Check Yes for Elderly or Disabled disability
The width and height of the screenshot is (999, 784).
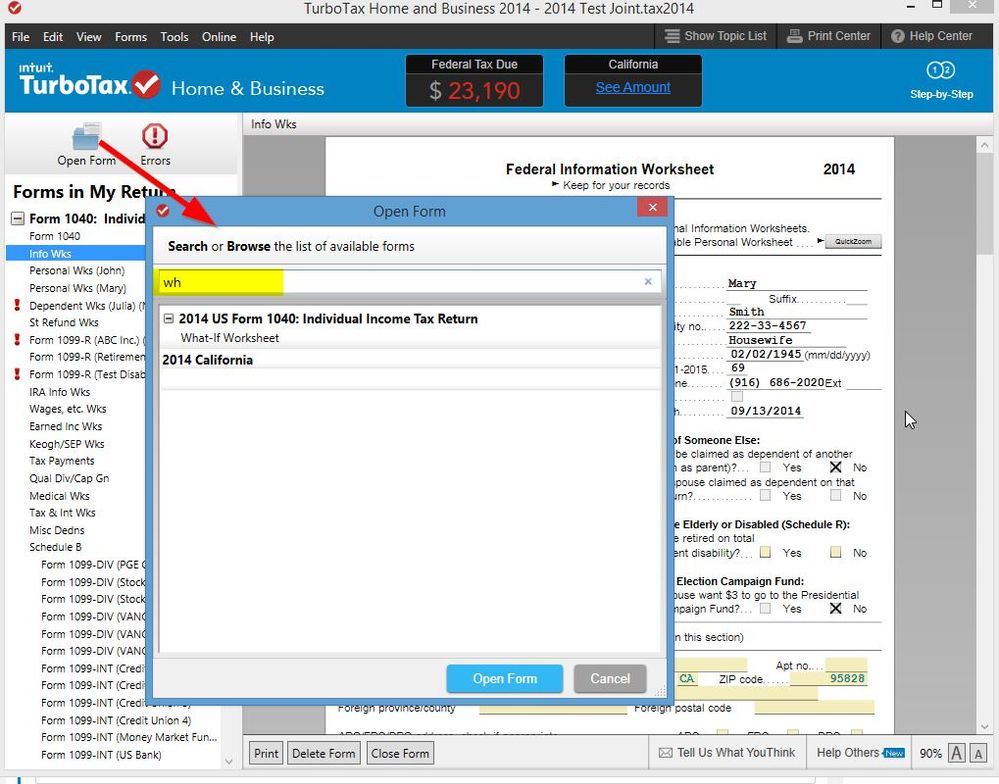click(765, 552)
